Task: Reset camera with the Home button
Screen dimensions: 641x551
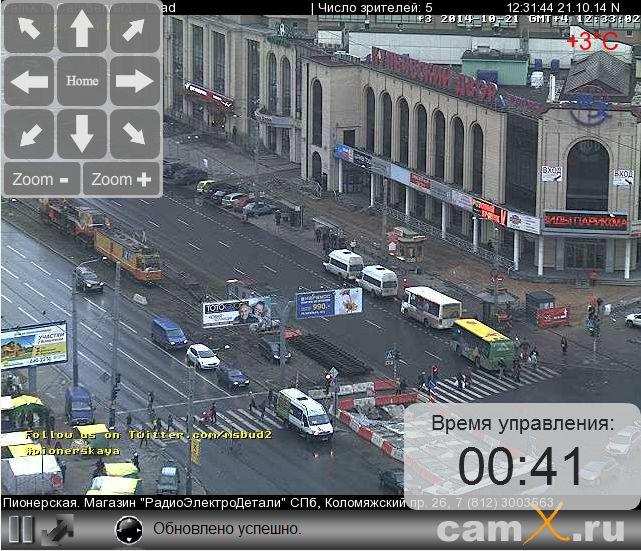Action: (82, 81)
